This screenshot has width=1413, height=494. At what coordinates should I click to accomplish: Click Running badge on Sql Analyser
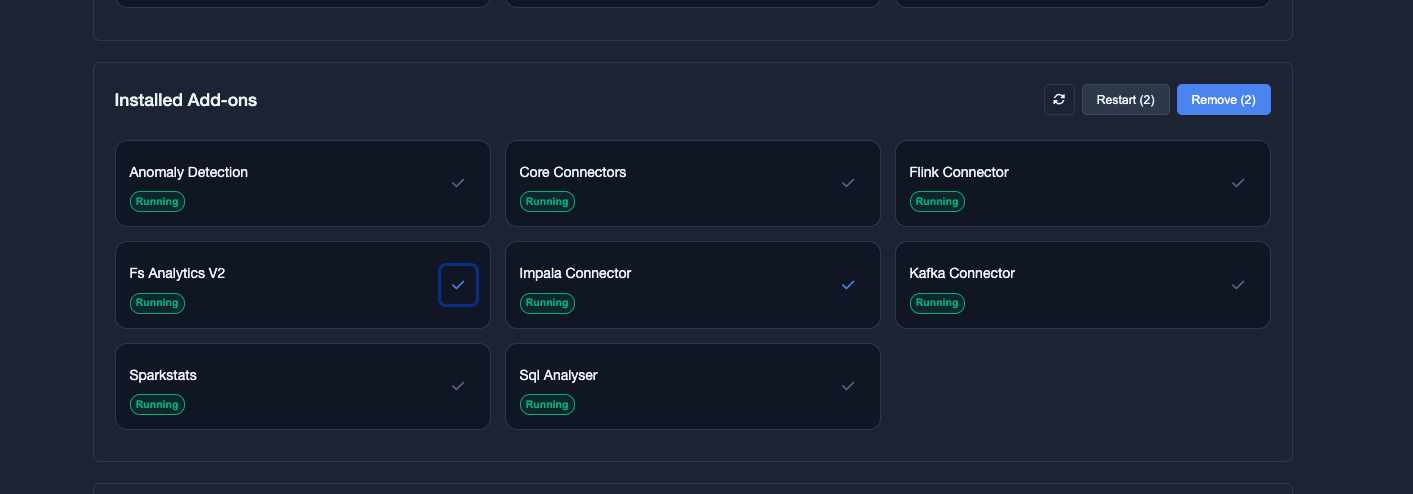point(547,404)
